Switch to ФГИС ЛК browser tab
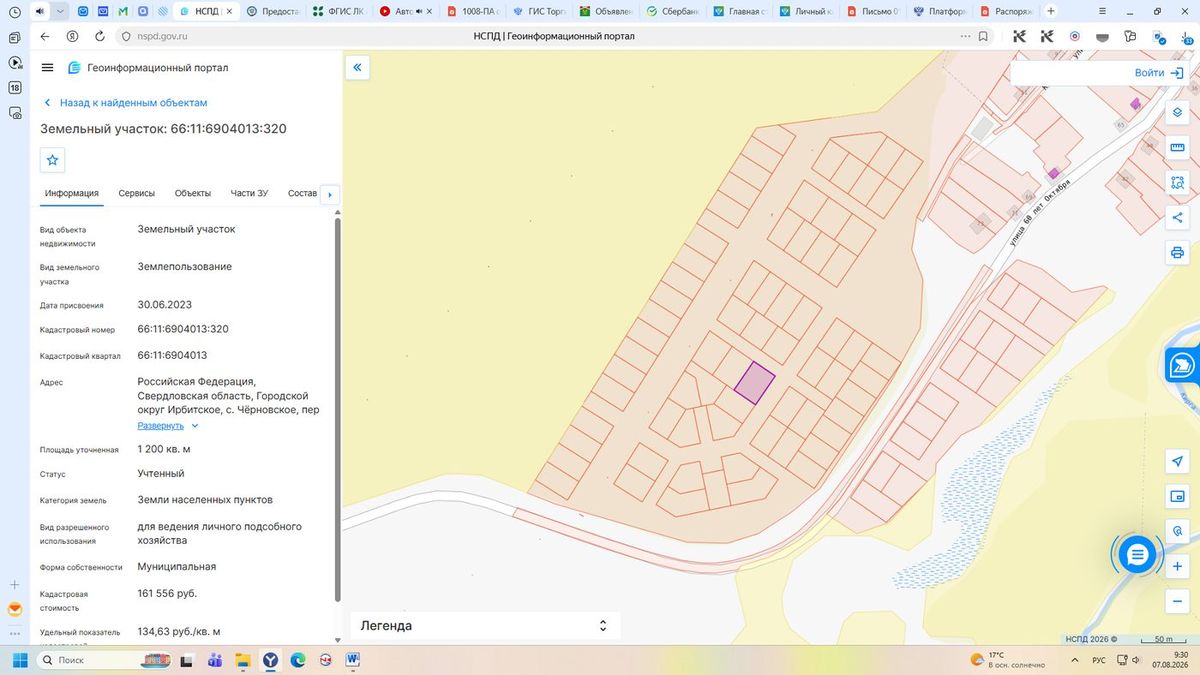This screenshot has width=1200, height=675. pyautogui.click(x=339, y=12)
